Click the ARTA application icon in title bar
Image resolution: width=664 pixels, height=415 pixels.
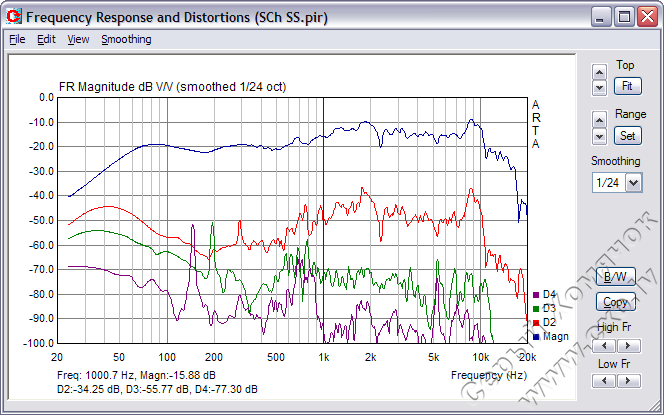click(14, 17)
